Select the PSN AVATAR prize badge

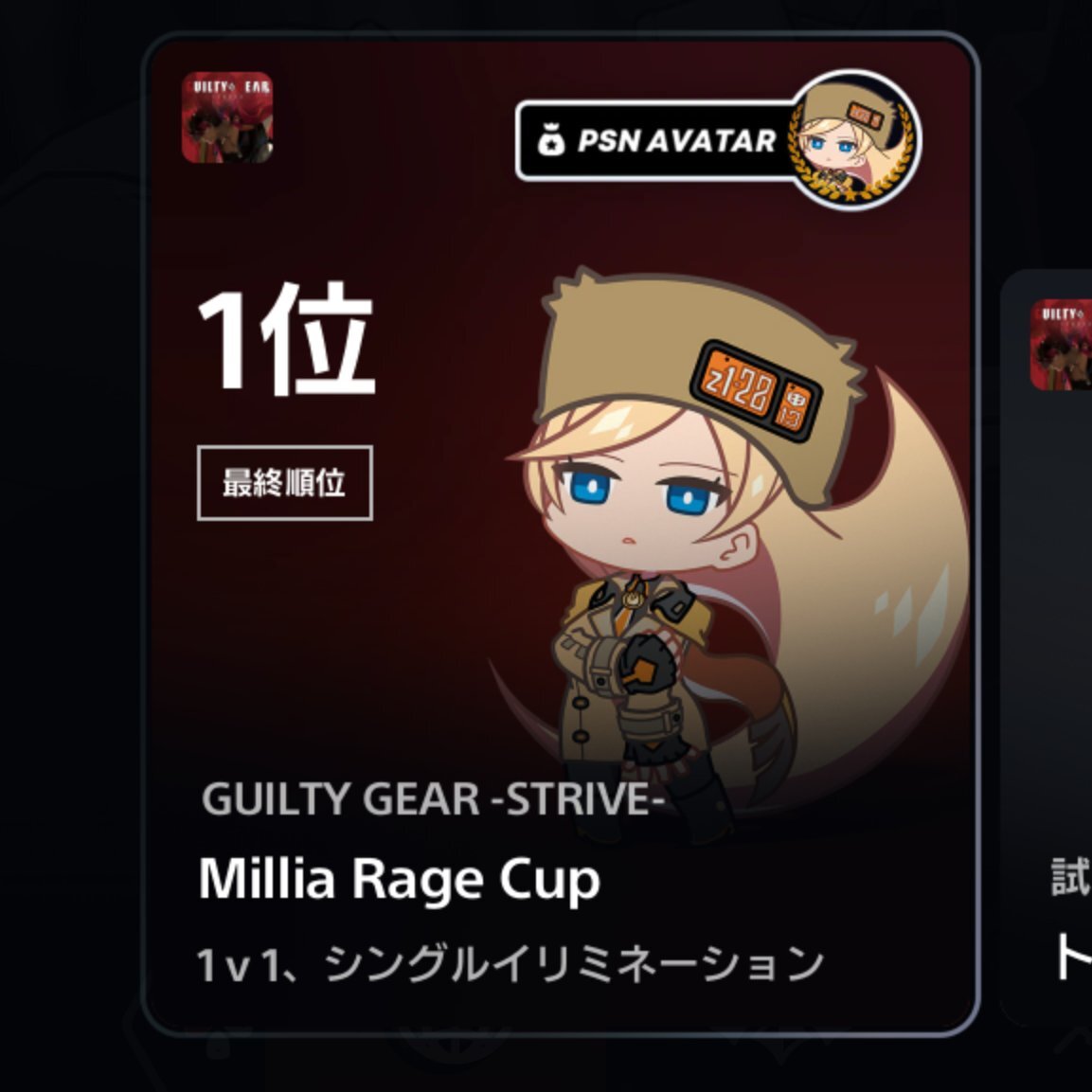pos(719,140)
